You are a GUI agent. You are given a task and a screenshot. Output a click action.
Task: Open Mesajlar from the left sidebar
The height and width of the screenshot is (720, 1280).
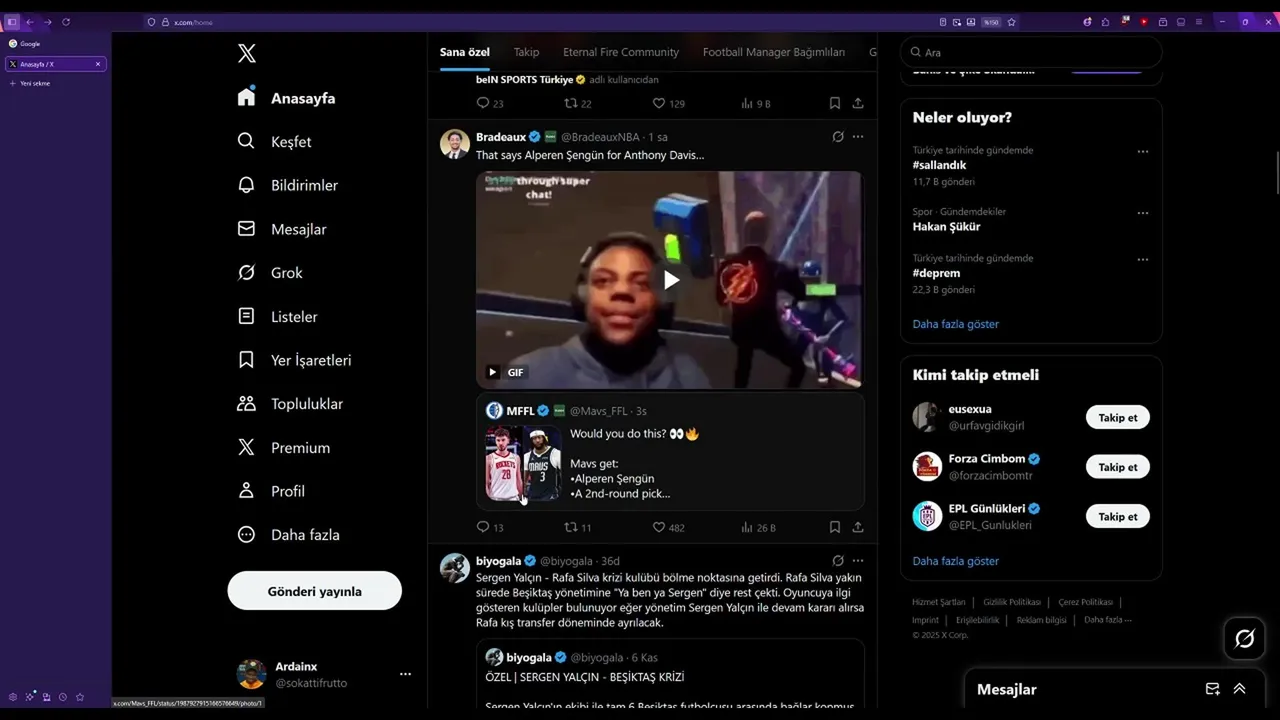(x=282, y=229)
